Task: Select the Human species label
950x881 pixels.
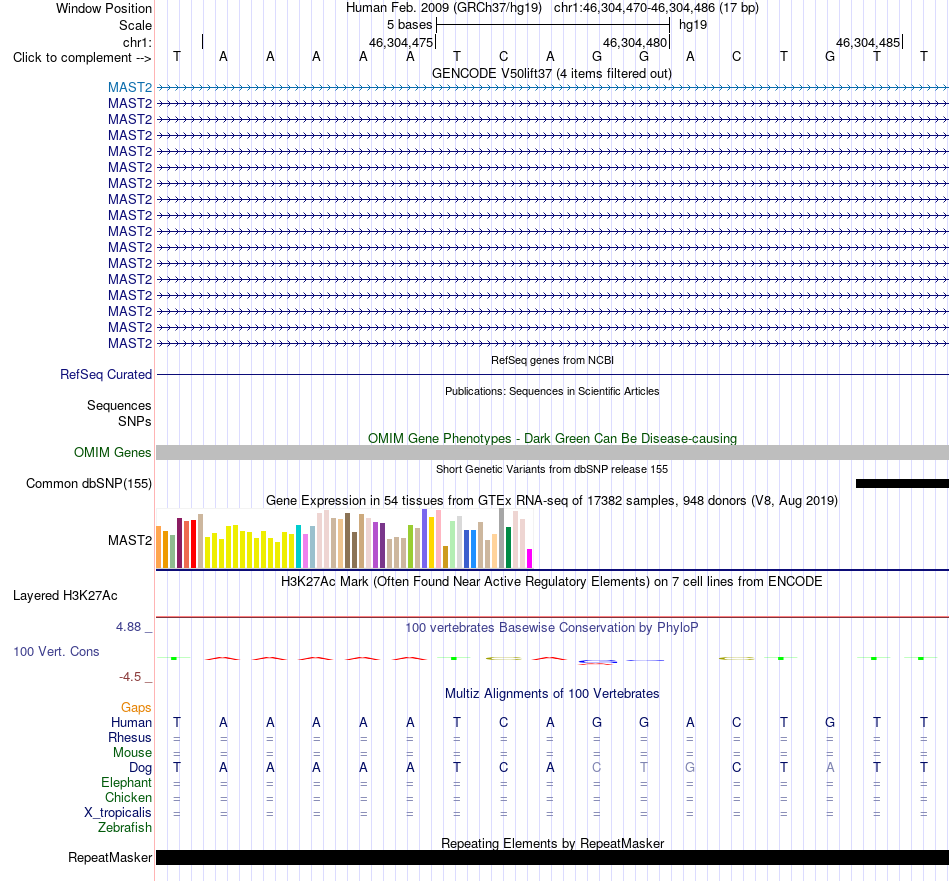Action: click(x=131, y=722)
